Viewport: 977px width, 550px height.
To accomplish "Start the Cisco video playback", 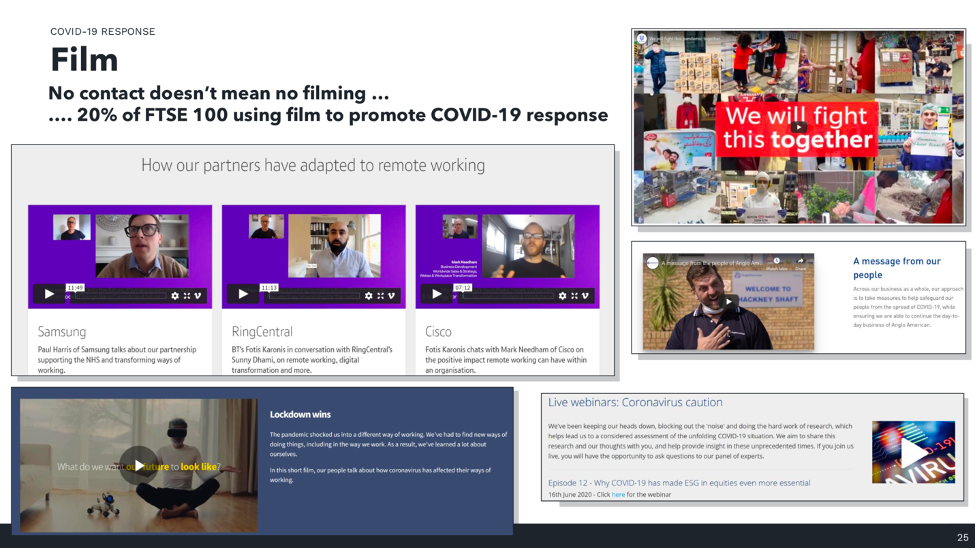I will [436, 294].
